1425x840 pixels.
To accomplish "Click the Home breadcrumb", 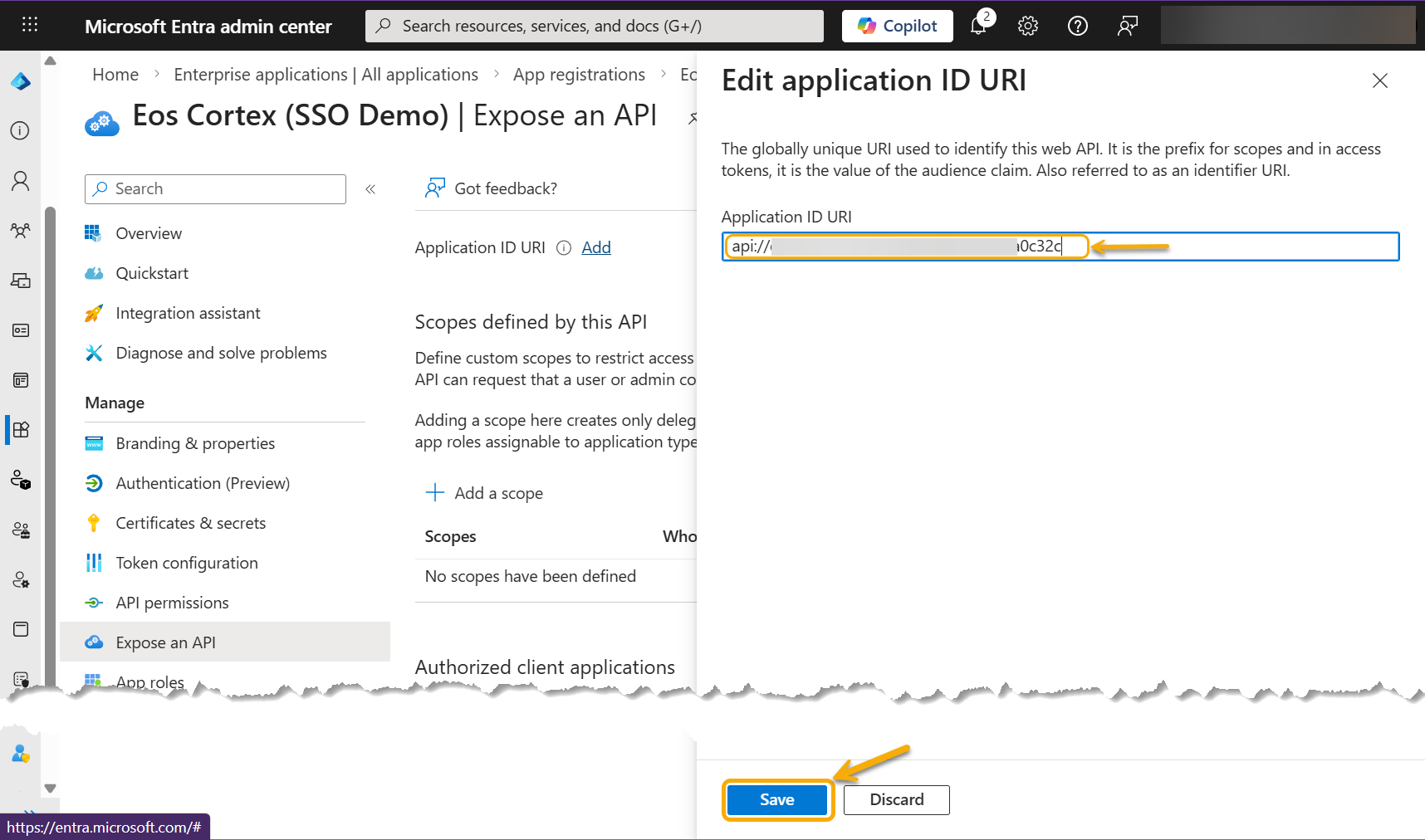I will (x=115, y=75).
